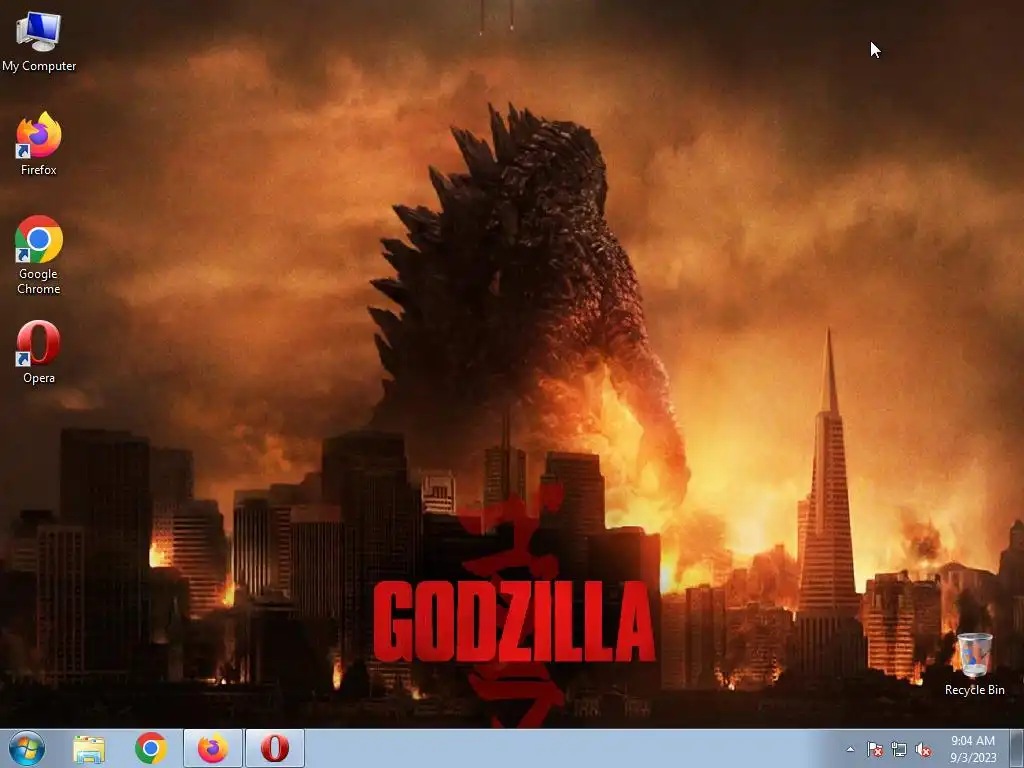Open network status icon in tray
Viewport: 1024px width, 768px height.
pyautogui.click(x=899, y=750)
